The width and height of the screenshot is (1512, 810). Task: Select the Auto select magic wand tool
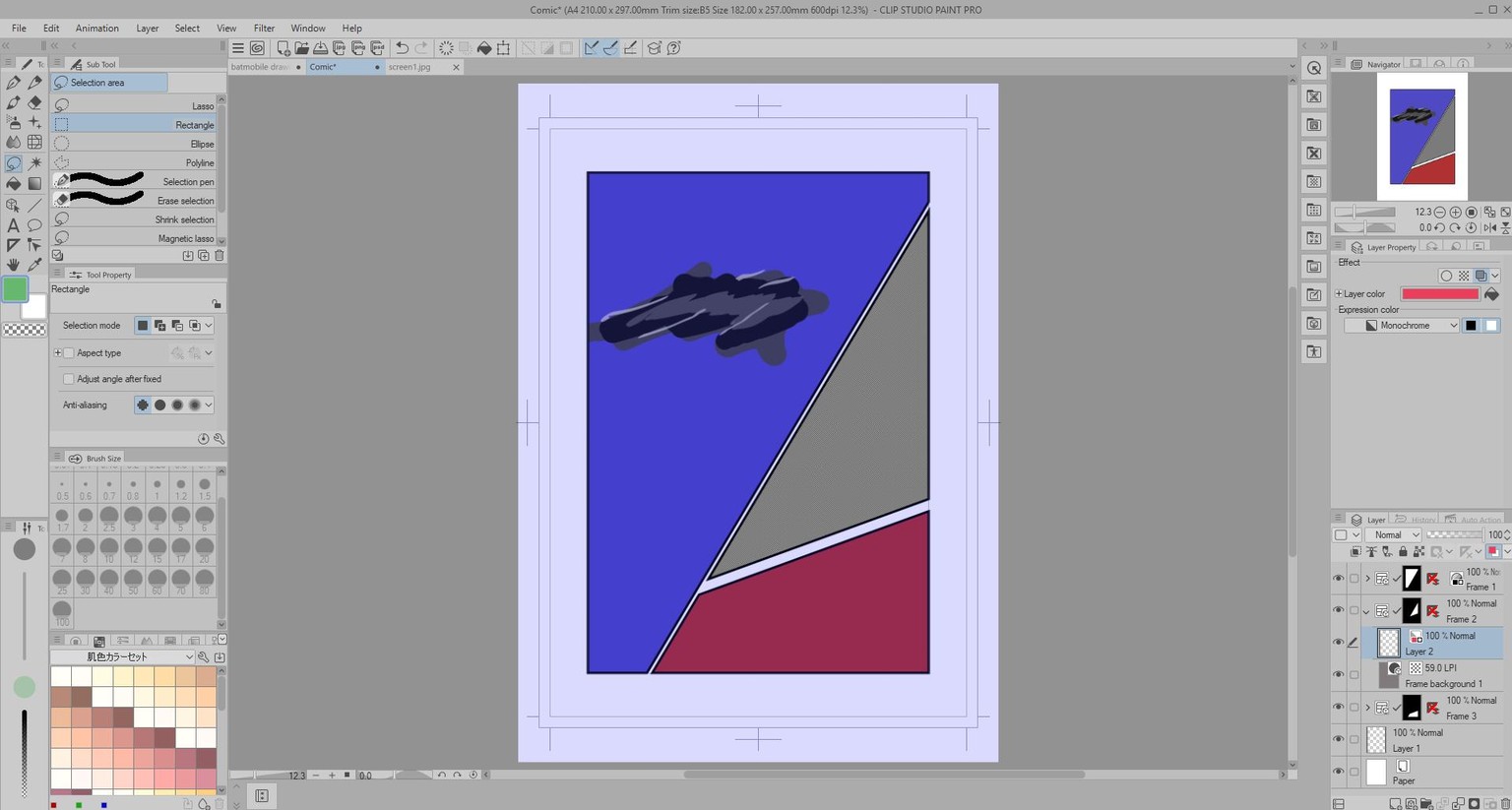tap(34, 162)
